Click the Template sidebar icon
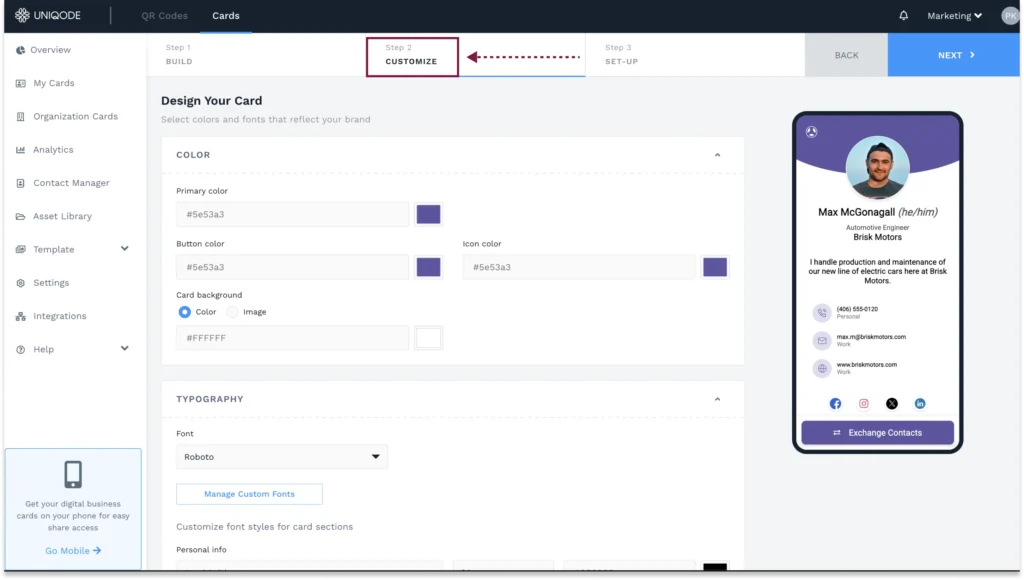This screenshot has height=580, width=1024. tap(20, 250)
